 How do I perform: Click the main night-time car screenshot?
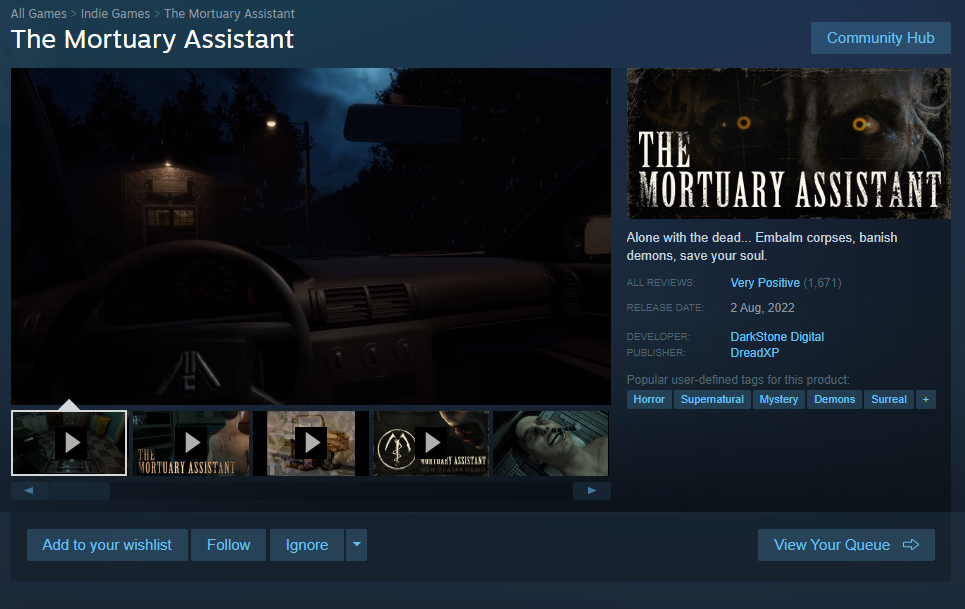(x=311, y=236)
